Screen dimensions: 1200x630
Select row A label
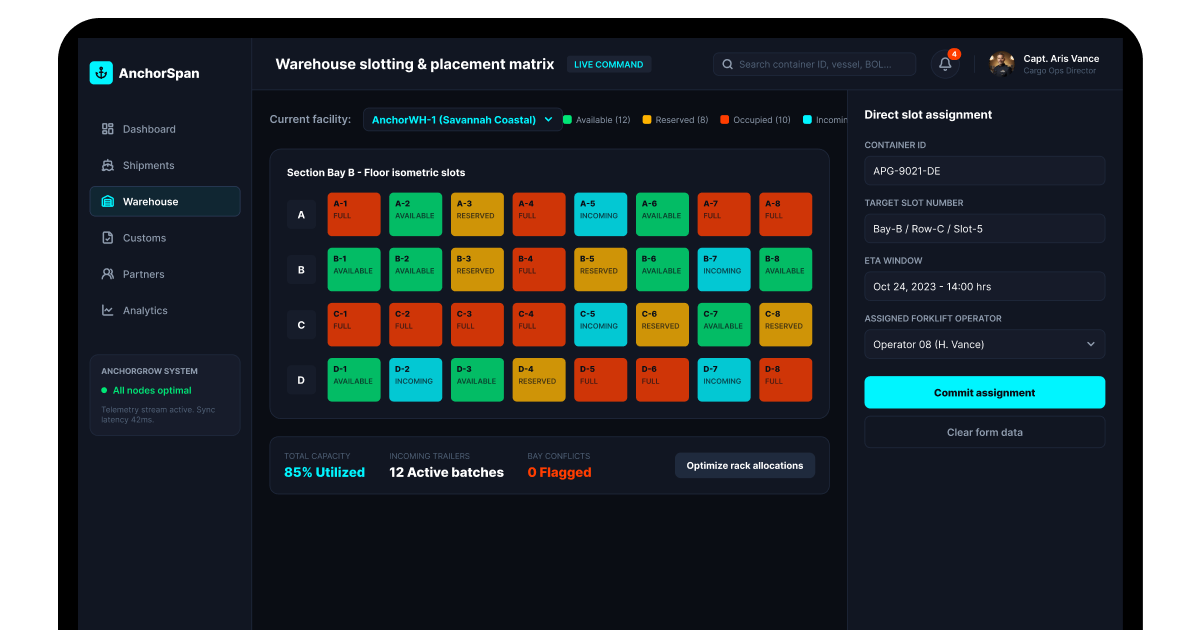tap(301, 215)
